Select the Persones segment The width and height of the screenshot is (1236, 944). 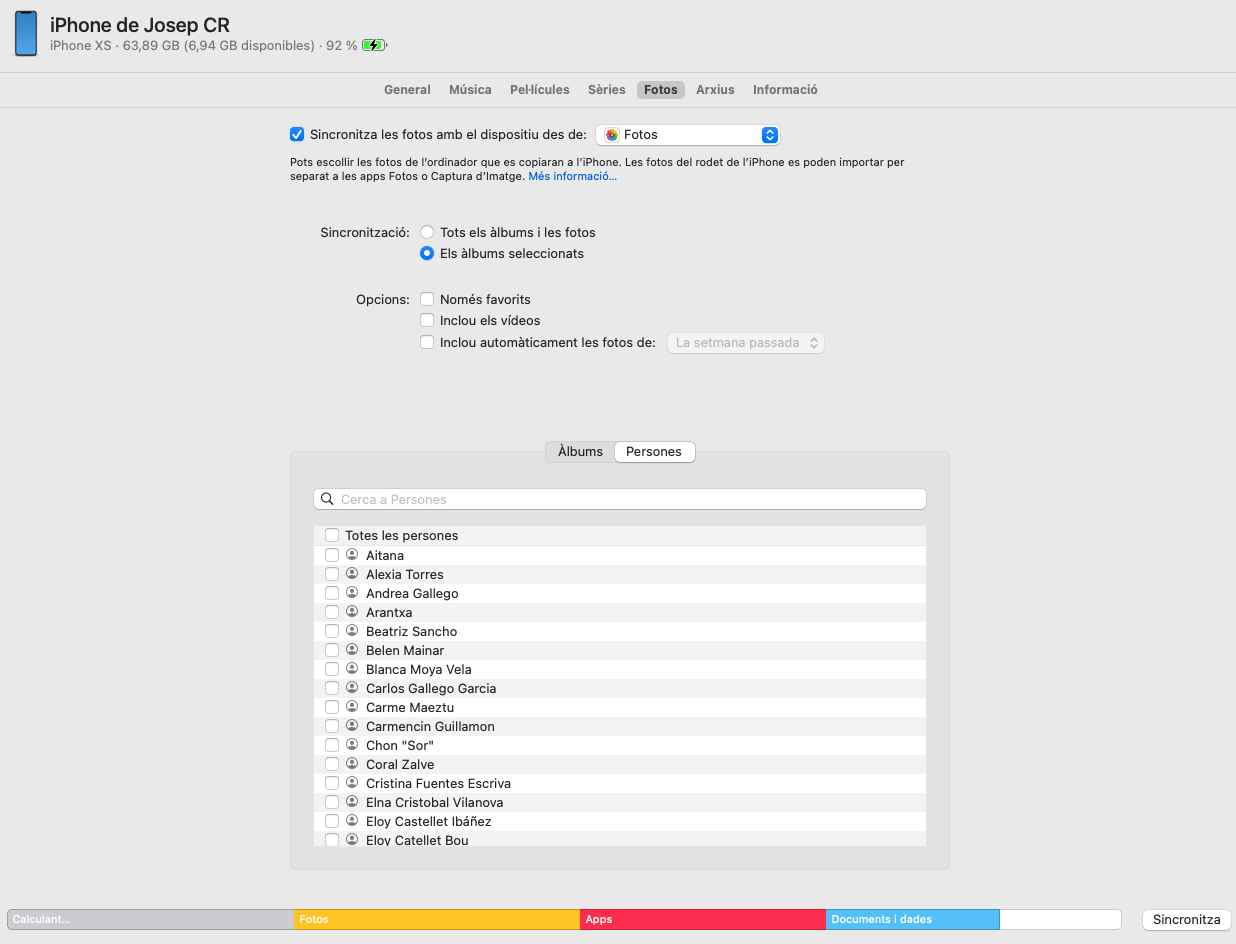click(654, 452)
